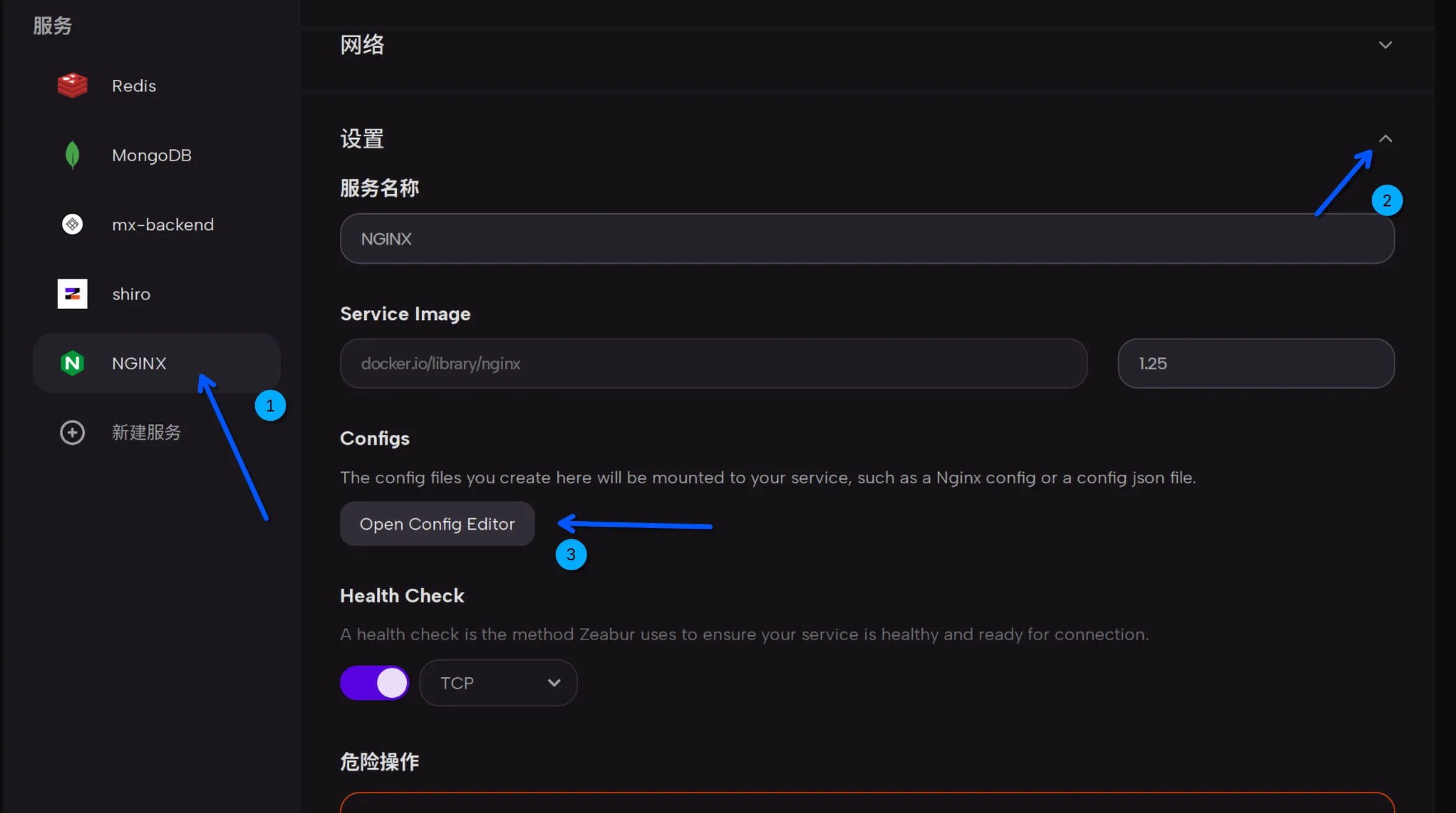Click the MongoDB leaf icon

(72, 155)
